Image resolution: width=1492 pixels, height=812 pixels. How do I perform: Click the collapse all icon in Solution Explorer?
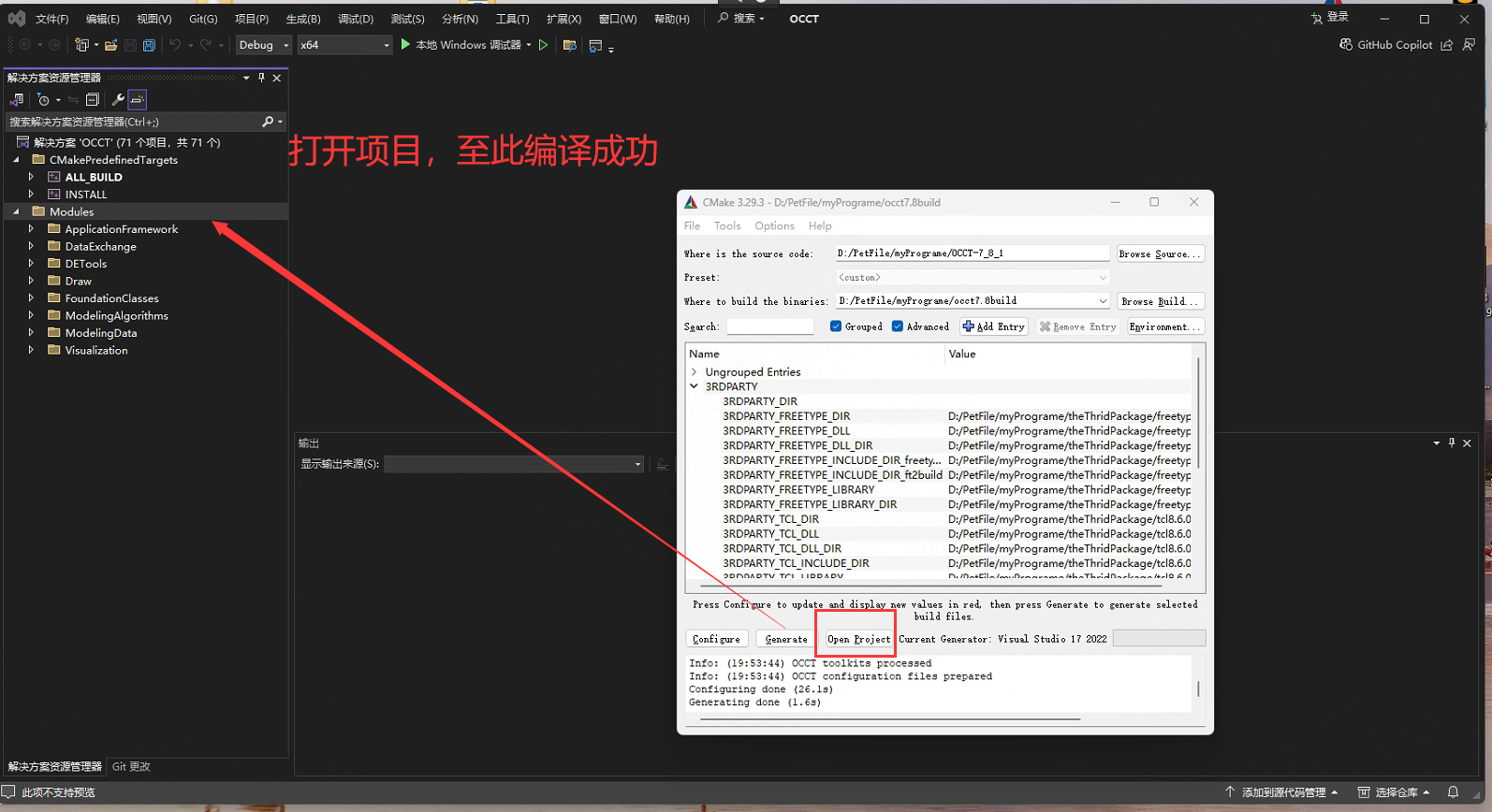(x=92, y=99)
